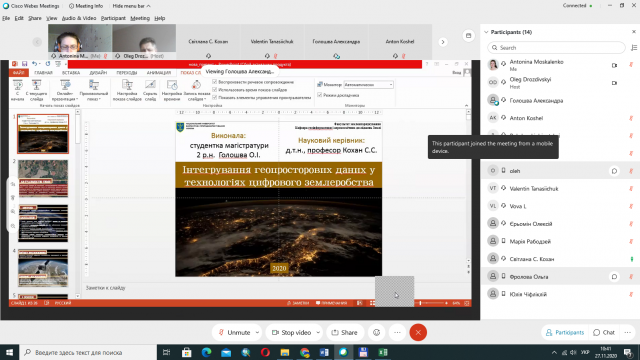Select Valentin Tanasiichuk video tile
Screen dimensions: 640x360
272,42
